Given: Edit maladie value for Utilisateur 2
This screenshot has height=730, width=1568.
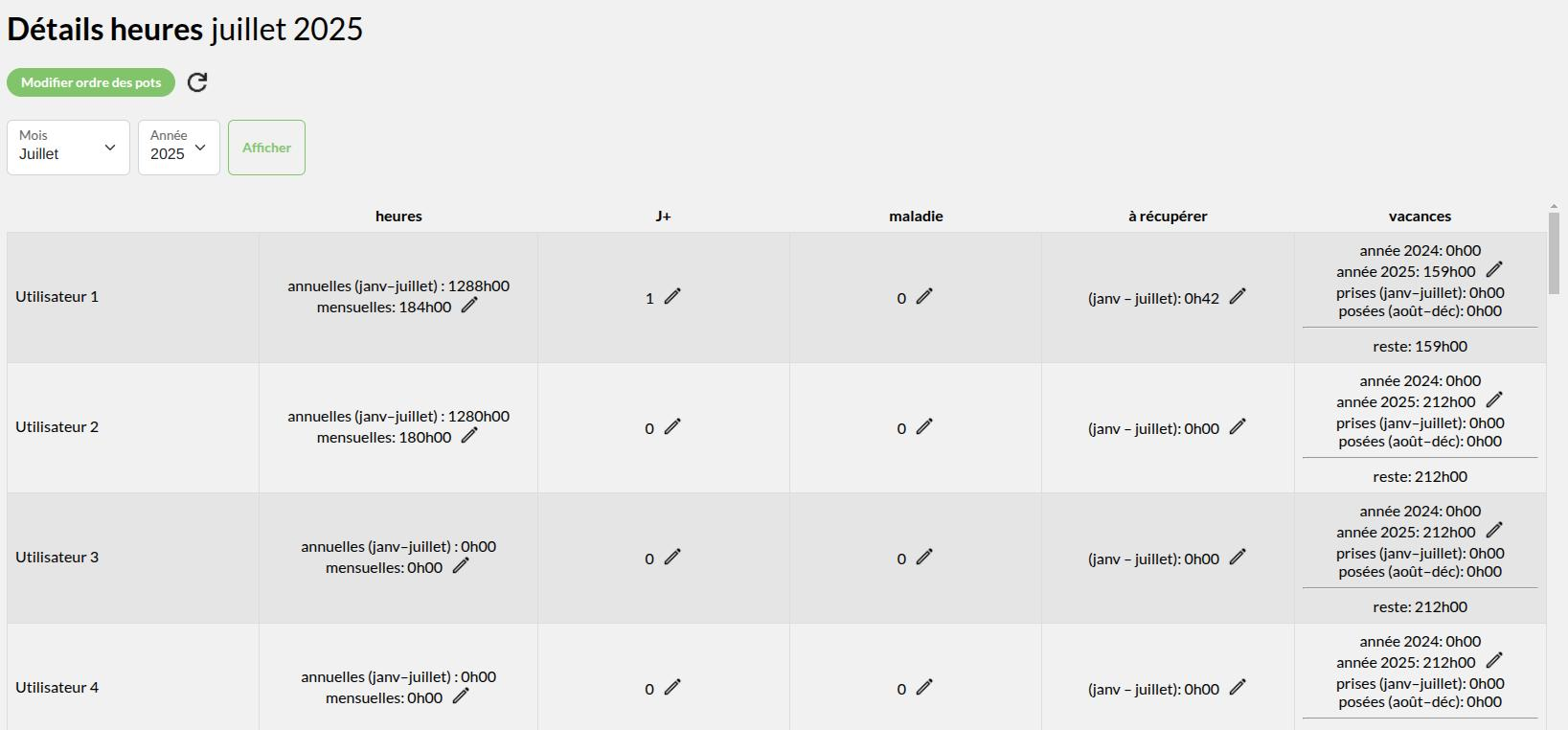Looking at the screenshot, I should (x=924, y=427).
